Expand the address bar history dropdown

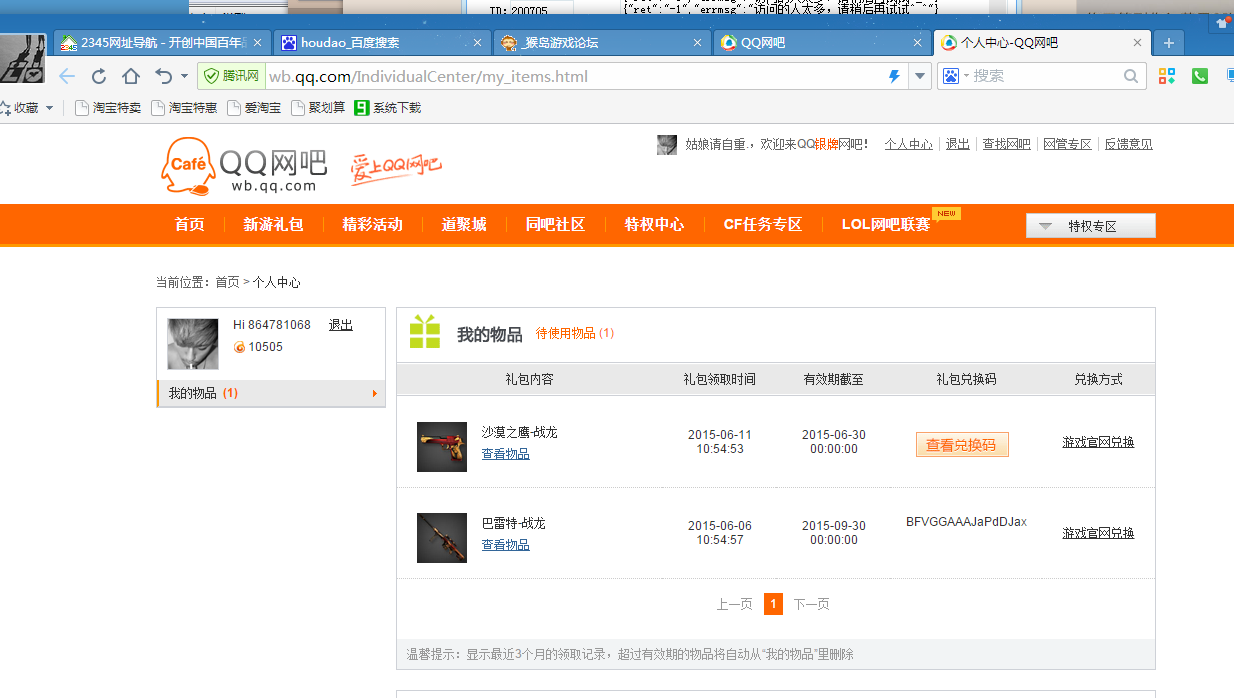pos(920,76)
